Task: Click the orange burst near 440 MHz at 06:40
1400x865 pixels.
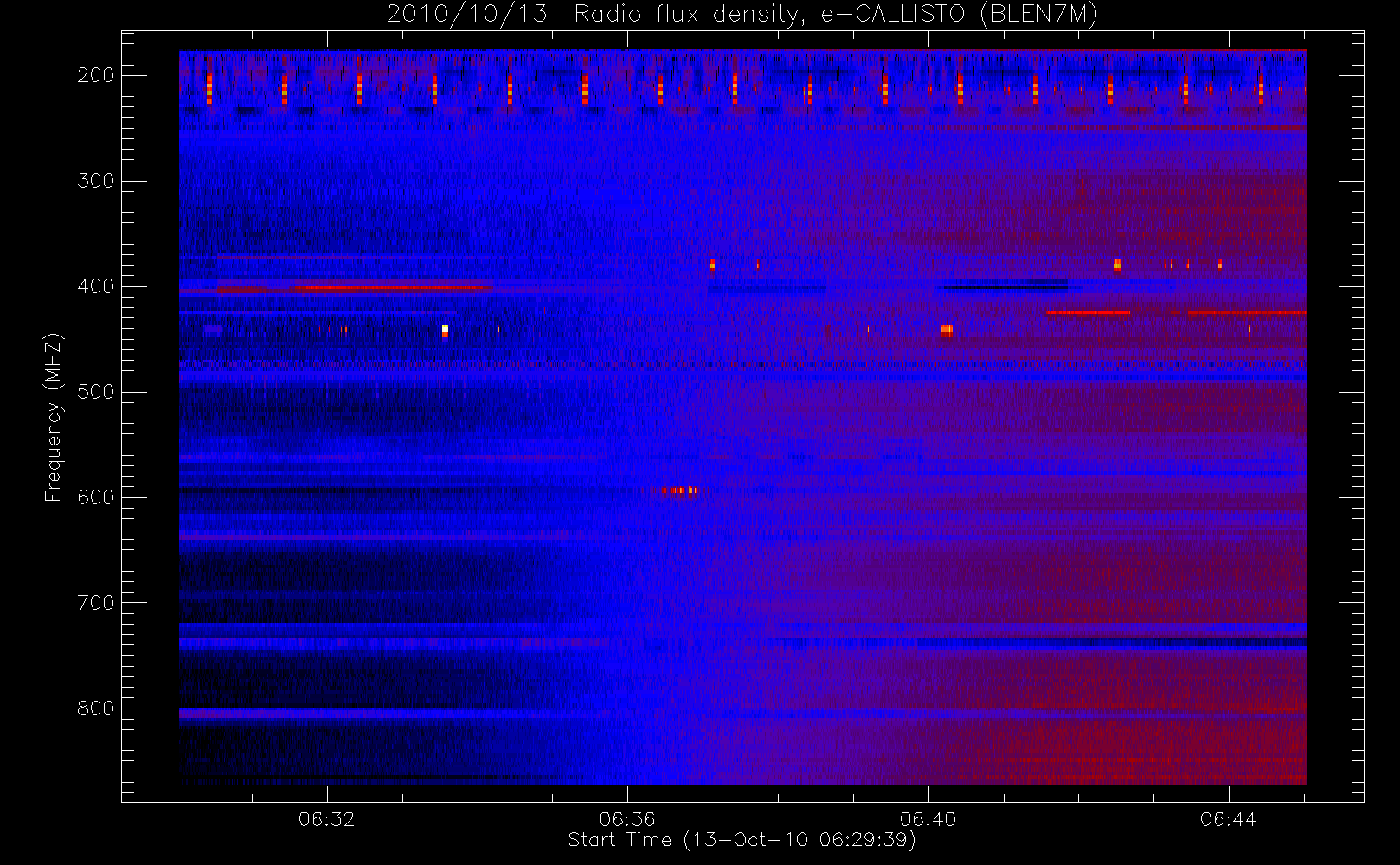Action: click(947, 330)
